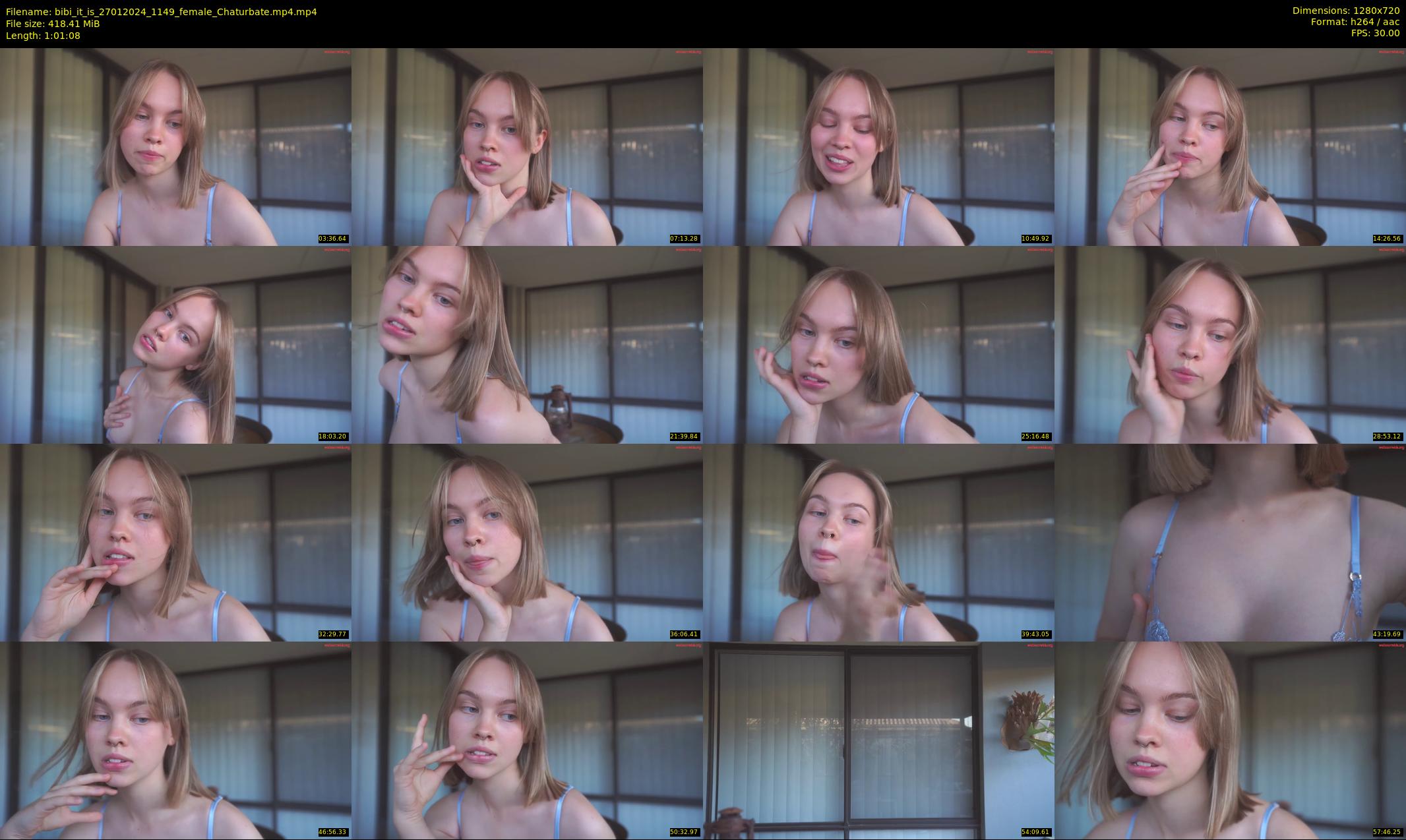Viewport: 1406px width, 840px height.
Task: Open the thumbnail stamped 25:16.48
Action: click(878, 345)
